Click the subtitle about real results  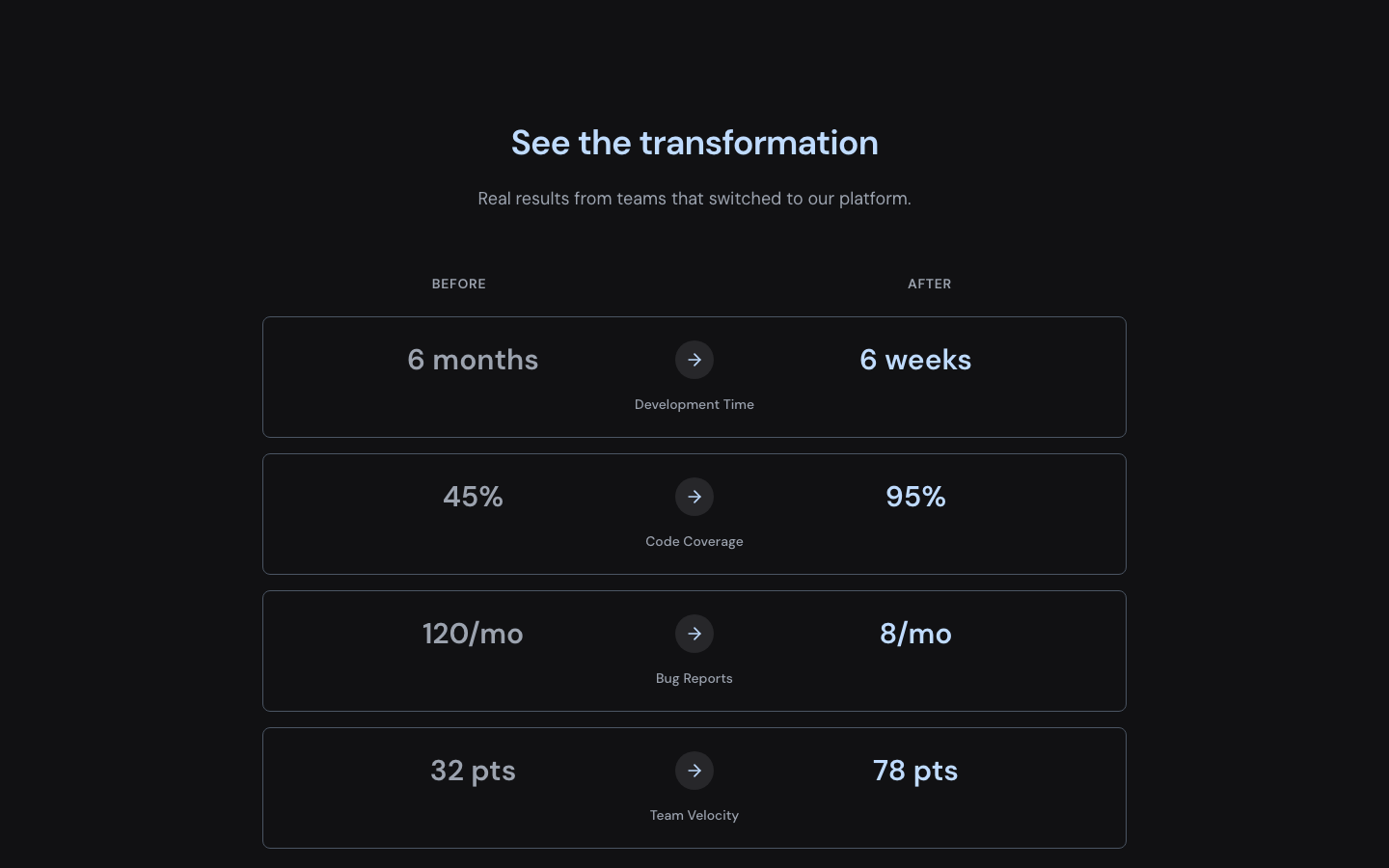click(694, 199)
